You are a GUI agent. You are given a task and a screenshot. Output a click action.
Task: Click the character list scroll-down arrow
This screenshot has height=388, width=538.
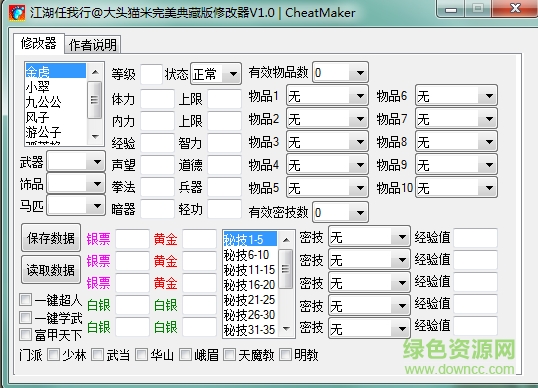coord(95,137)
